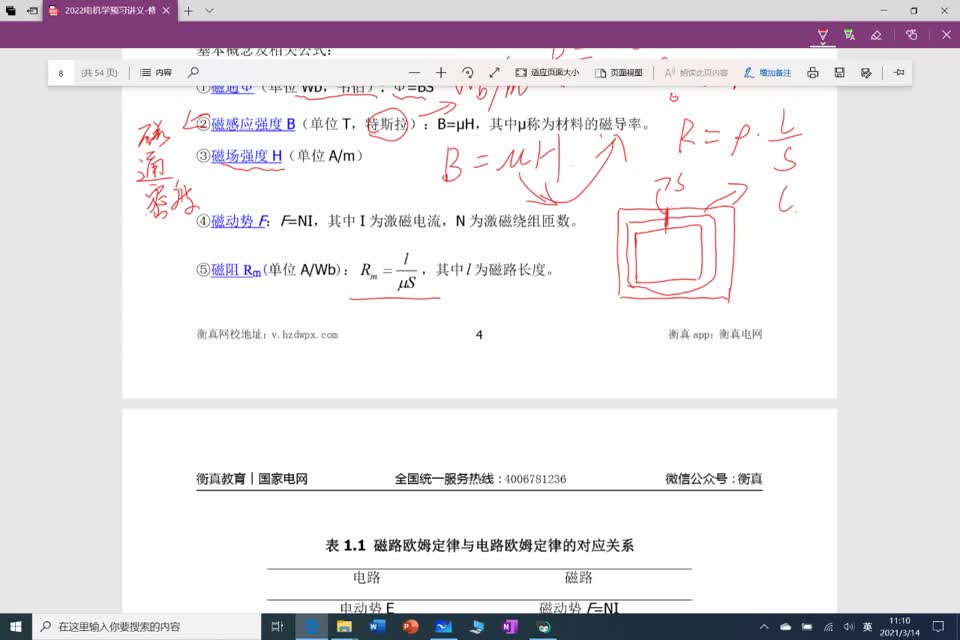Switch the 英 input method indicator
Viewport: 960px width, 640px height.
point(867,627)
